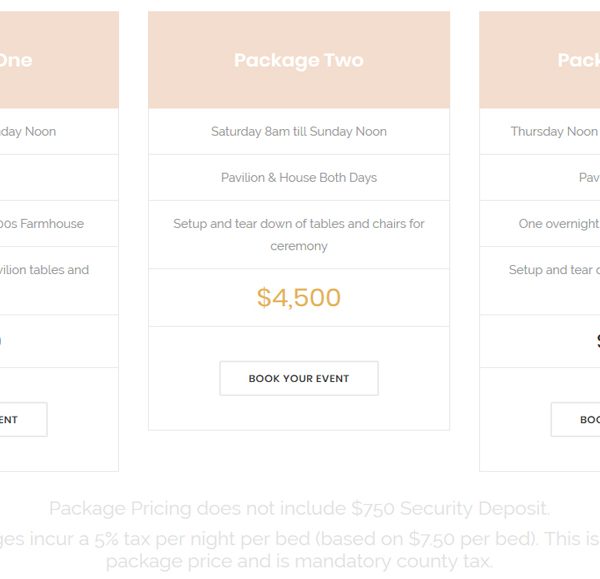Screen dimensions: 600x579
Task: Click the 5% tax per night per bed line
Action: [300, 539]
